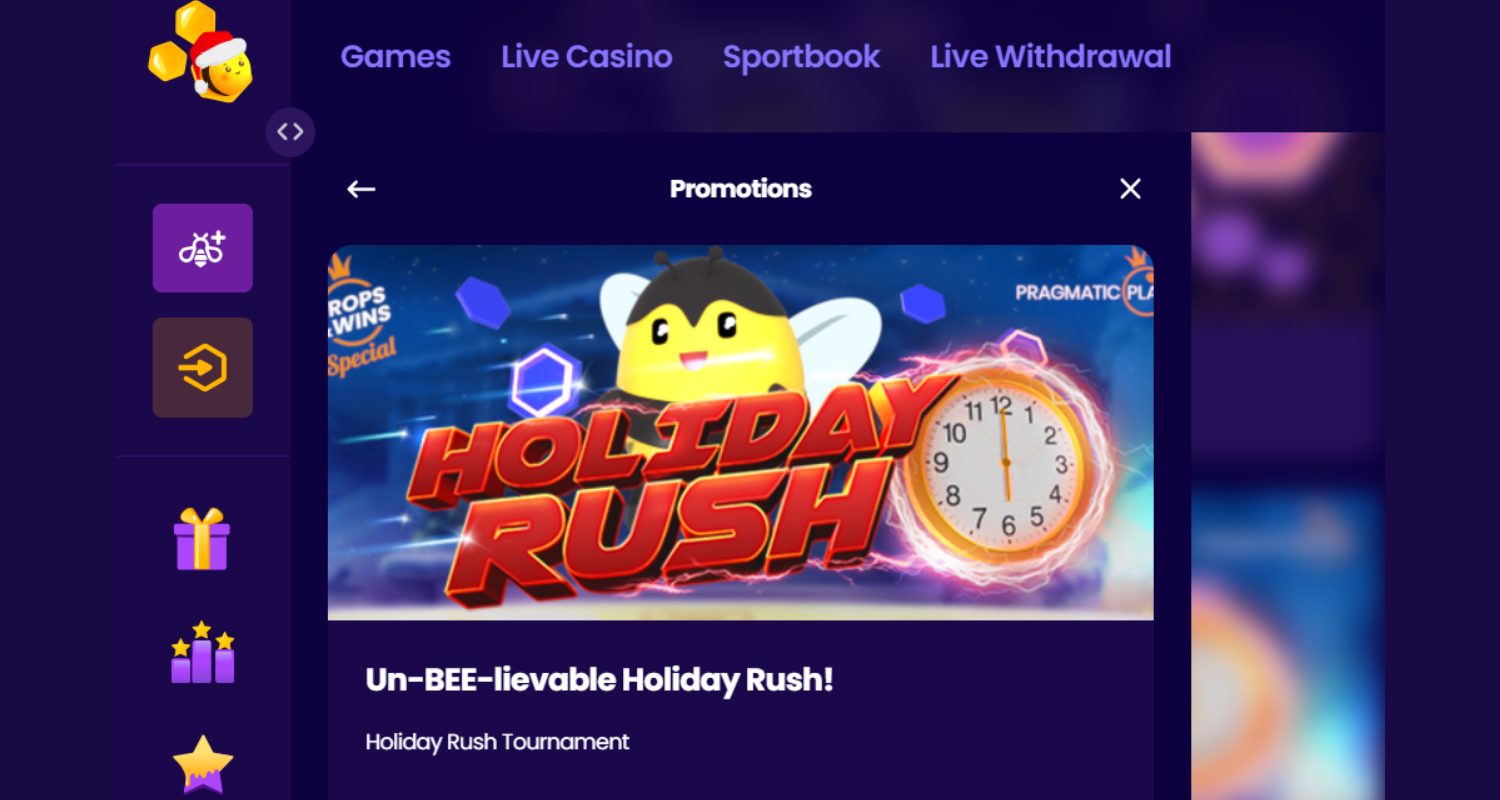Open the Holiday Rush promotion banner

(x=741, y=432)
